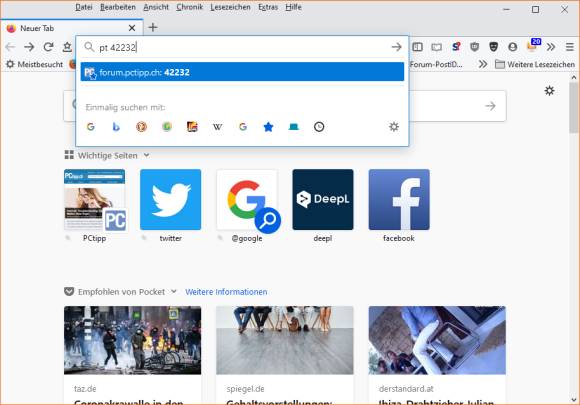The width and height of the screenshot is (580, 405).
Task: Open the mask extension icon
Action: point(493,47)
